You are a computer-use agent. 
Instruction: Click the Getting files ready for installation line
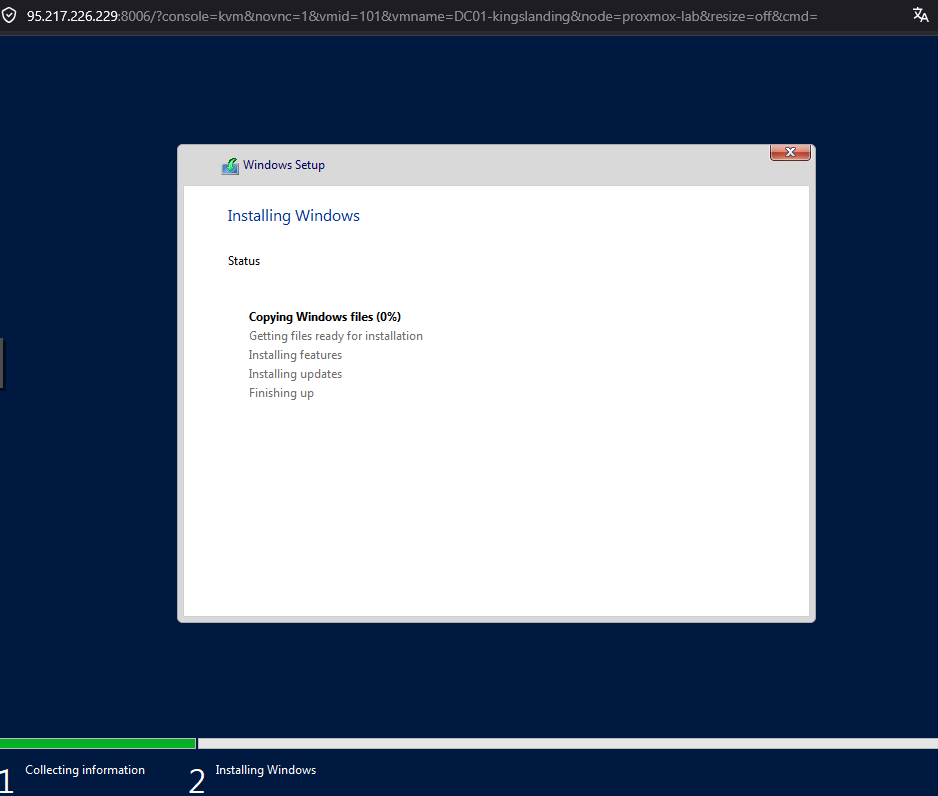[335, 336]
